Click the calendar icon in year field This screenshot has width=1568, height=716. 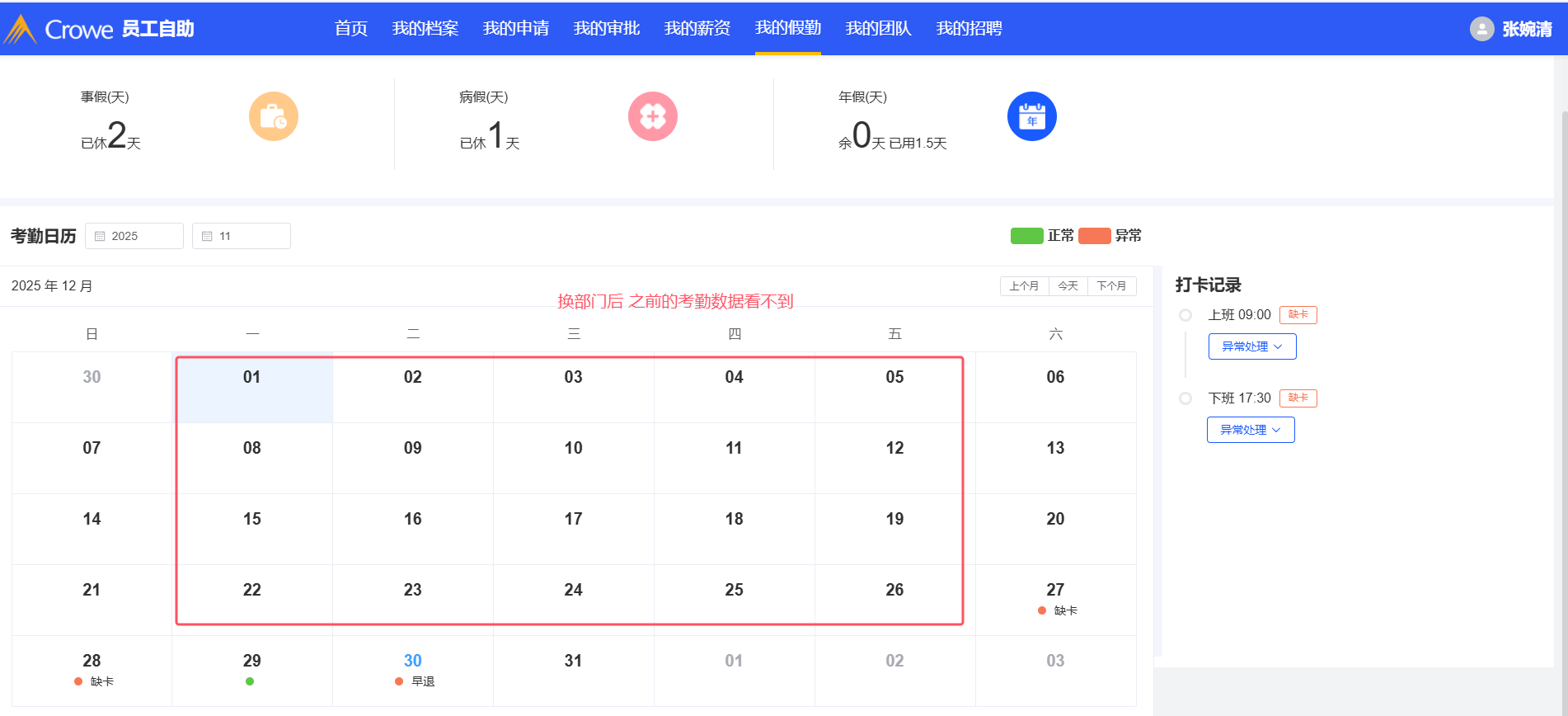[100, 236]
